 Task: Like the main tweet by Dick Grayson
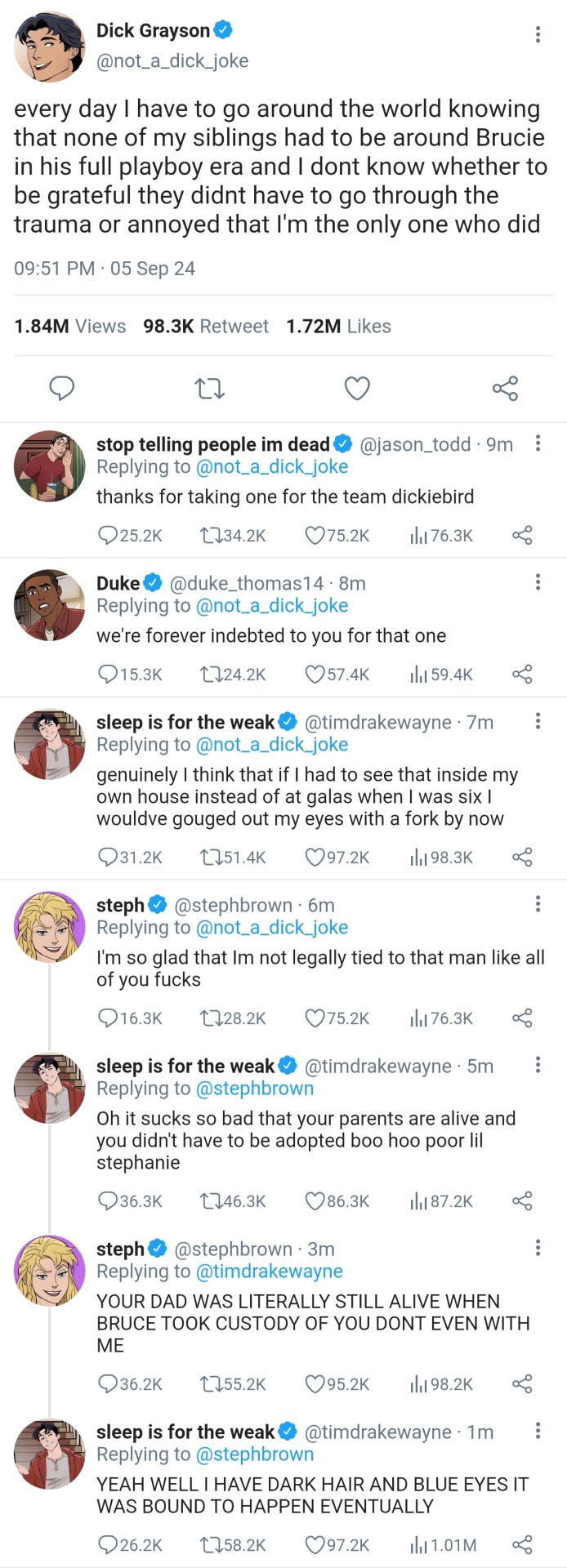click(x=357, y=388)
